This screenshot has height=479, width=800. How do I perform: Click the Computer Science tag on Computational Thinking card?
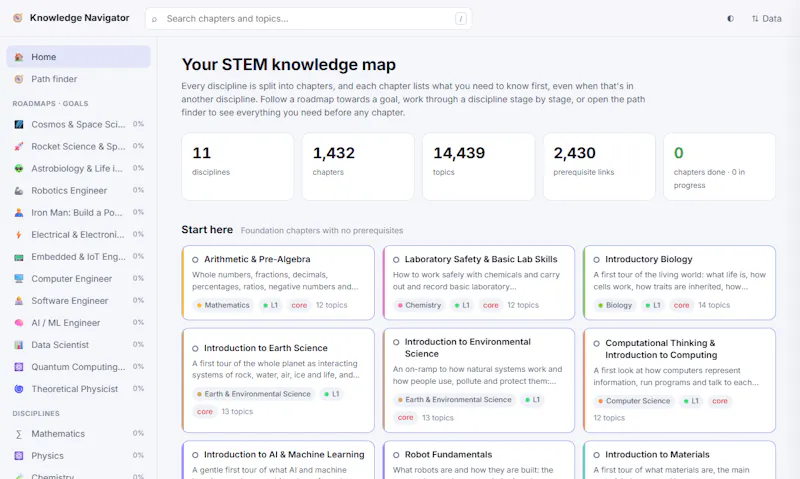tap(634, 401)
